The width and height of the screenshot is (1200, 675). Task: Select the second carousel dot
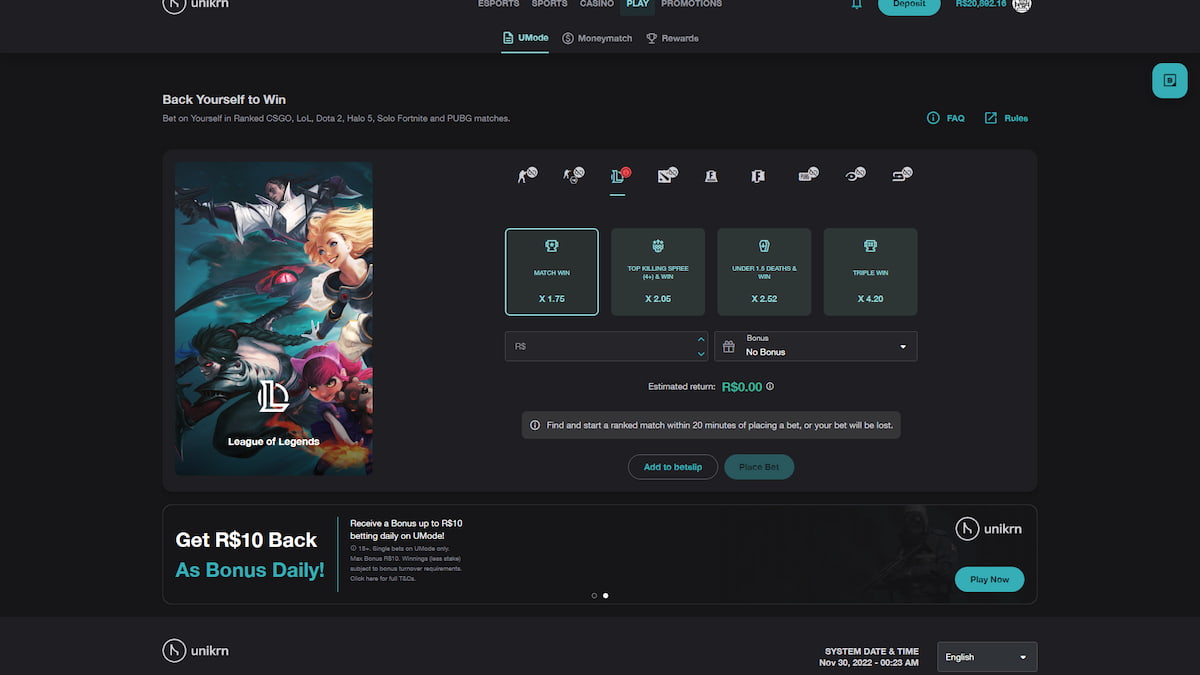click(605, 595)
